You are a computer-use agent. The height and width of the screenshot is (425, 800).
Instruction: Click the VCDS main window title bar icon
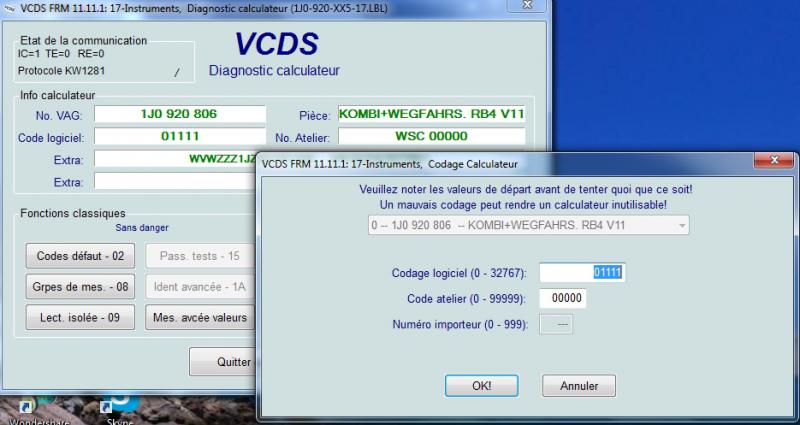click(9, 8)
